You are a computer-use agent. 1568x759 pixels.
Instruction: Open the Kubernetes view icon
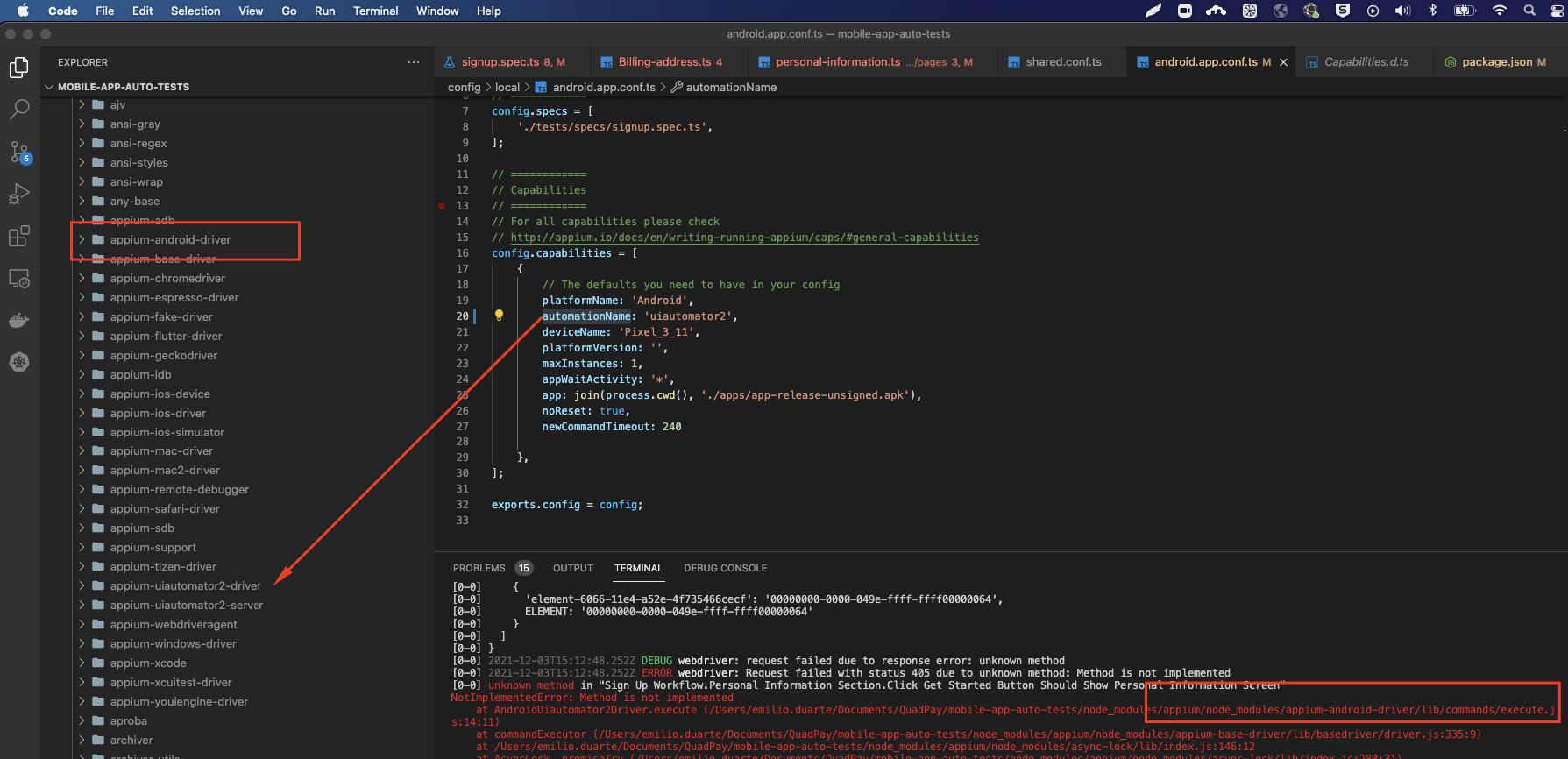coord(19,362)
